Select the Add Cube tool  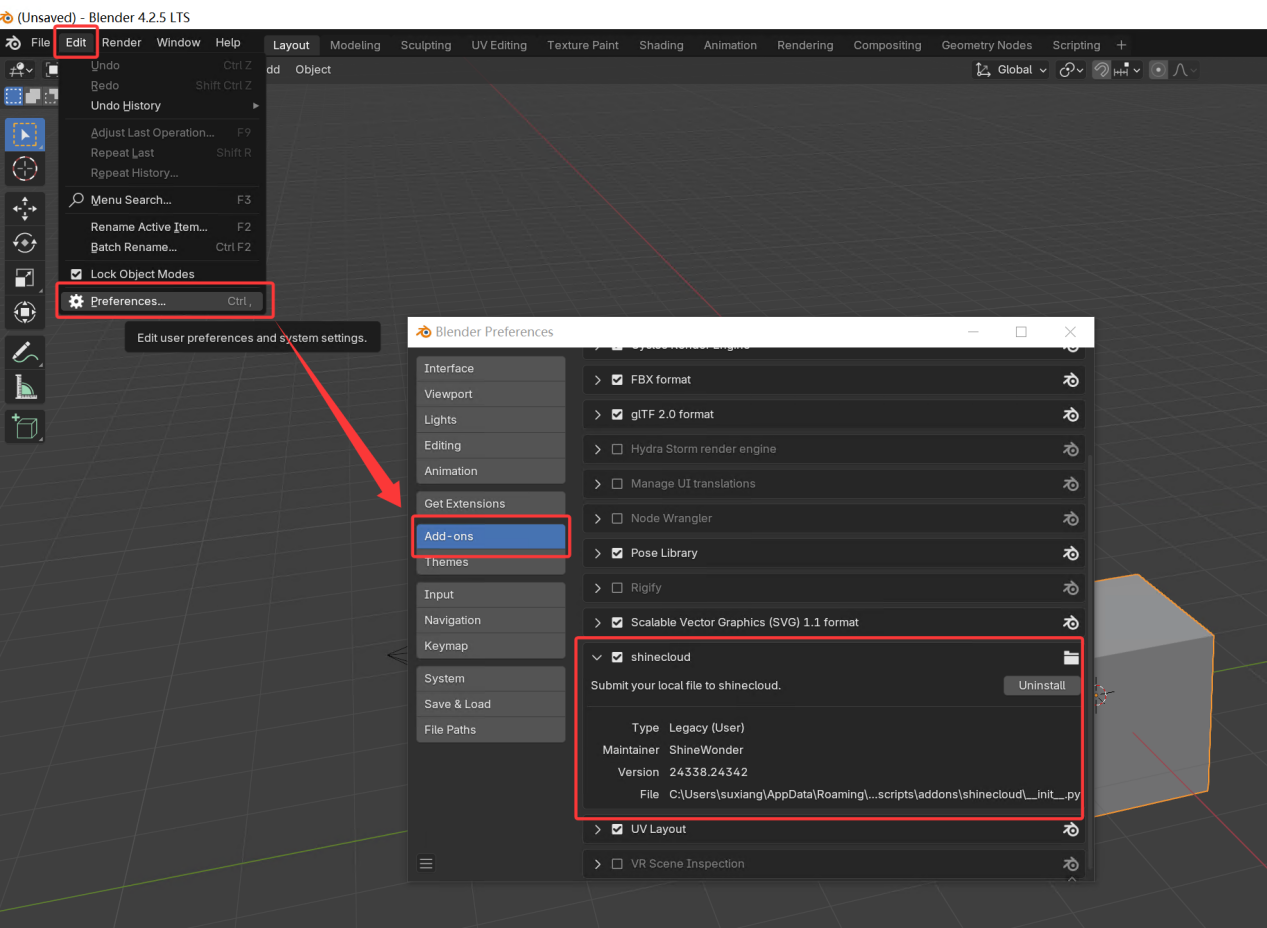(25, 427)
